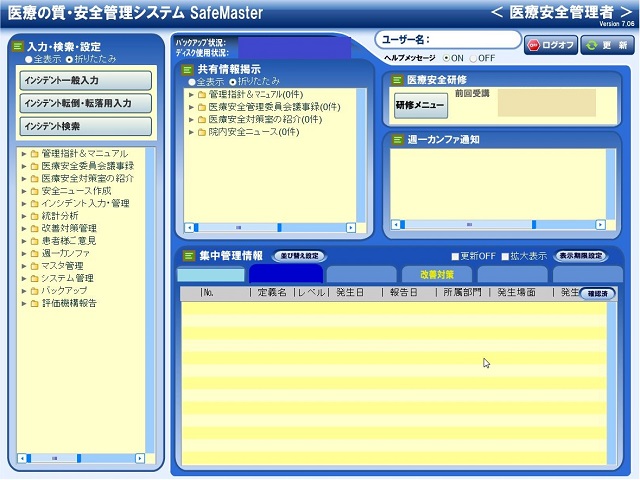Expand 患者様ご意見 tree node
This screenshot has height=480, width=640.
24,241
